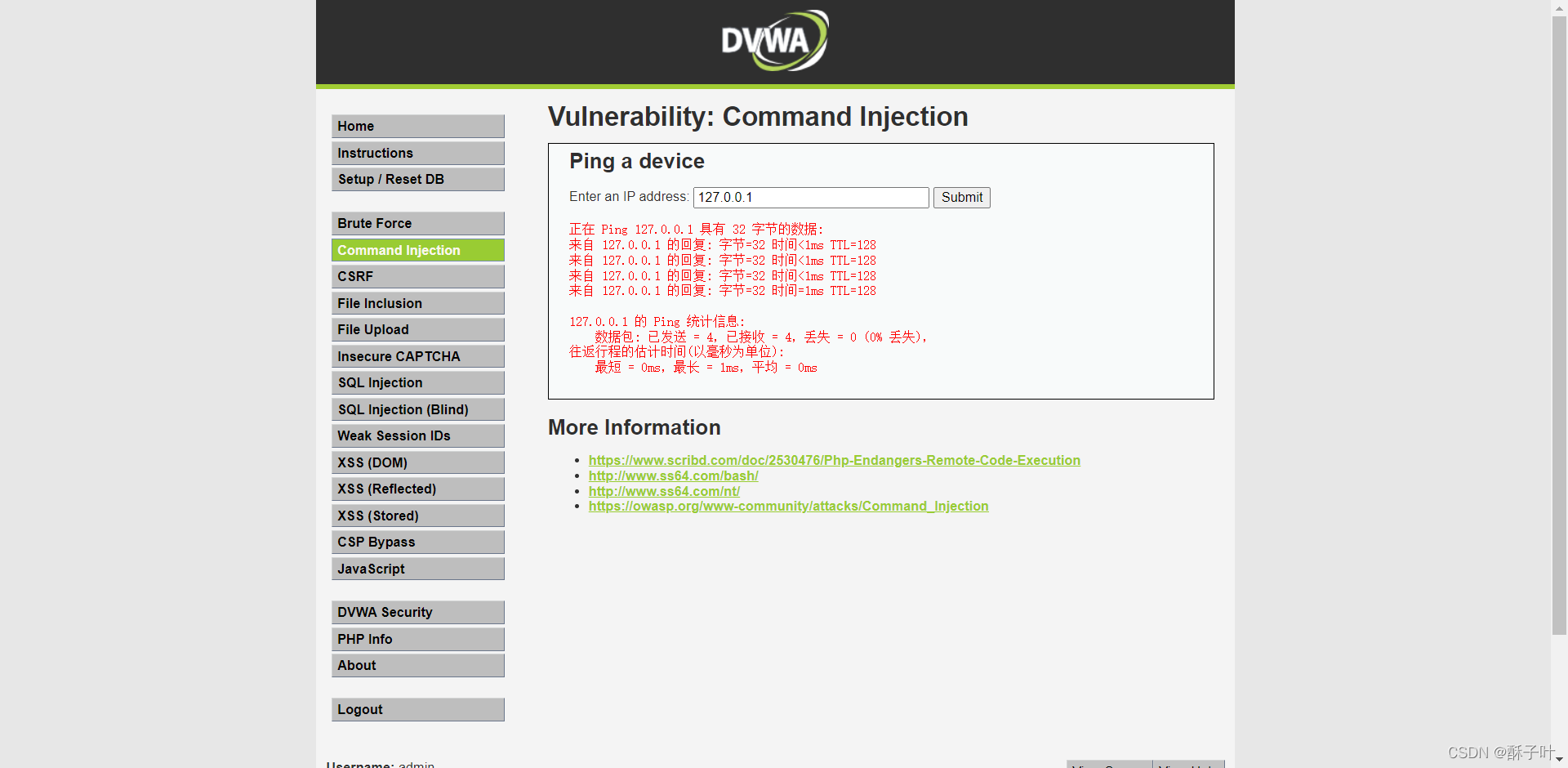Click the '127.0.0.1 的 Ping 统计信息' output line
Screen dimensions: 1568x768
(657, 322)
